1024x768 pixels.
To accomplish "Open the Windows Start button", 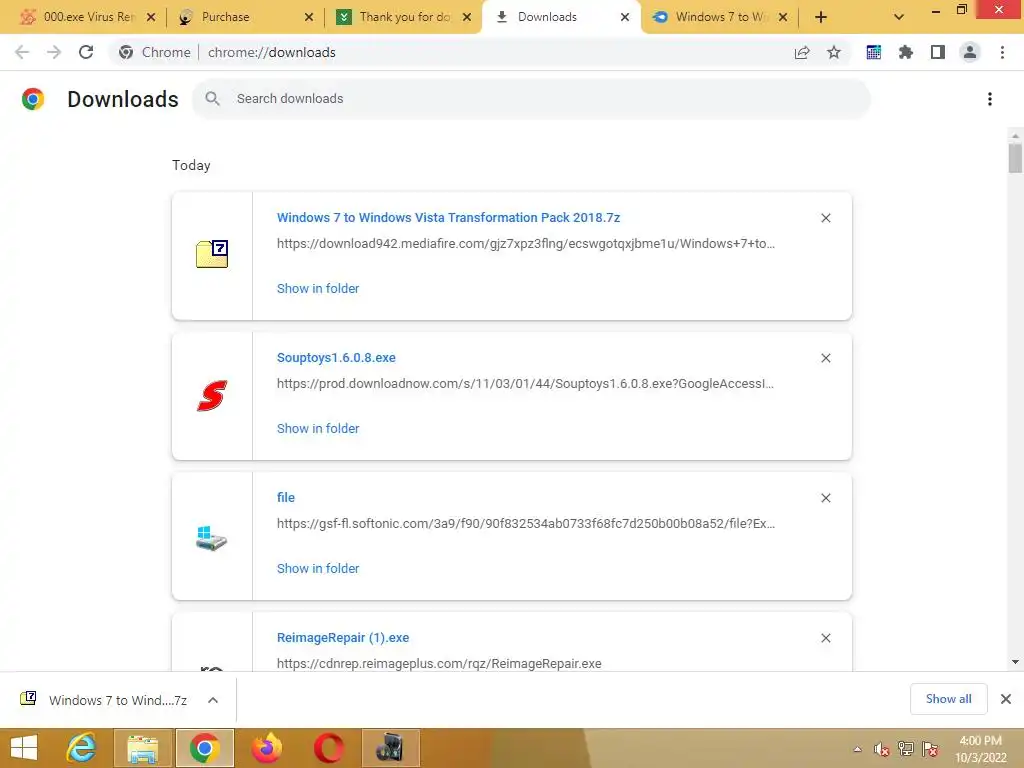I will click(24, 748).
